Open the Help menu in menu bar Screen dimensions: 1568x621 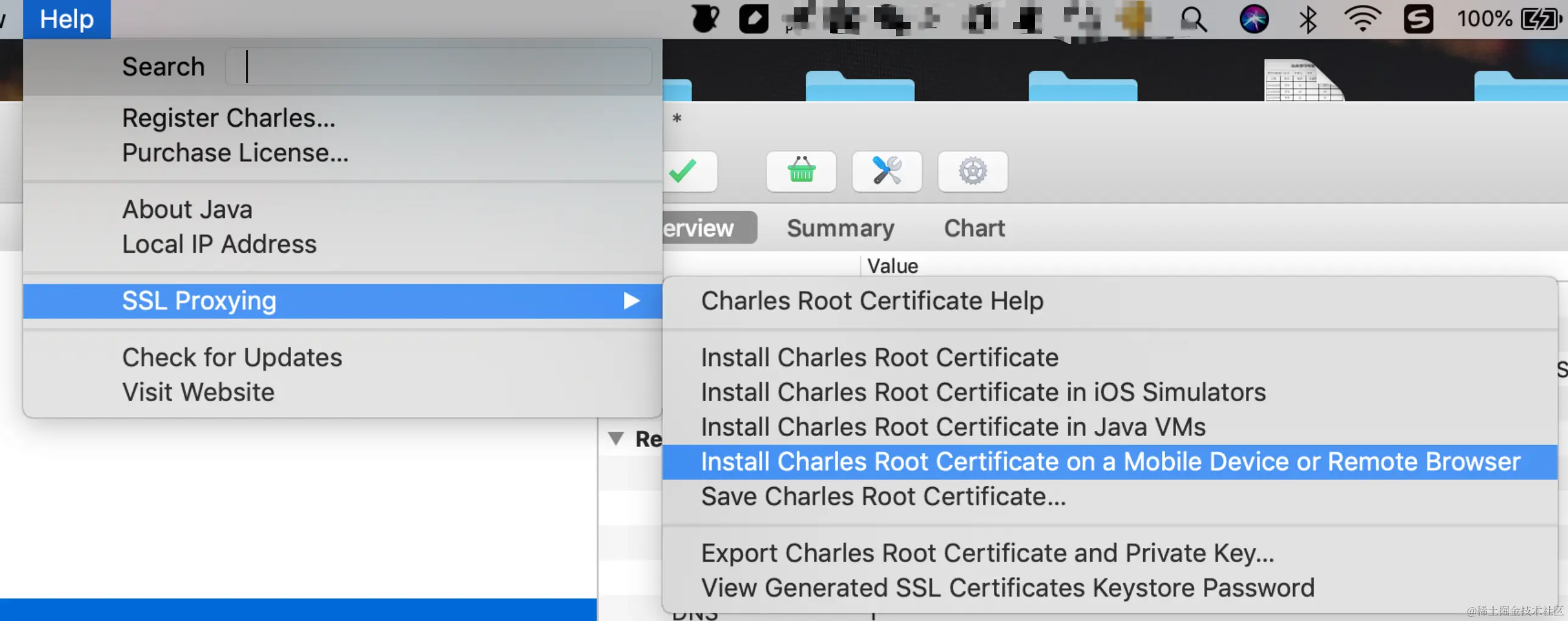pos(67,19)
